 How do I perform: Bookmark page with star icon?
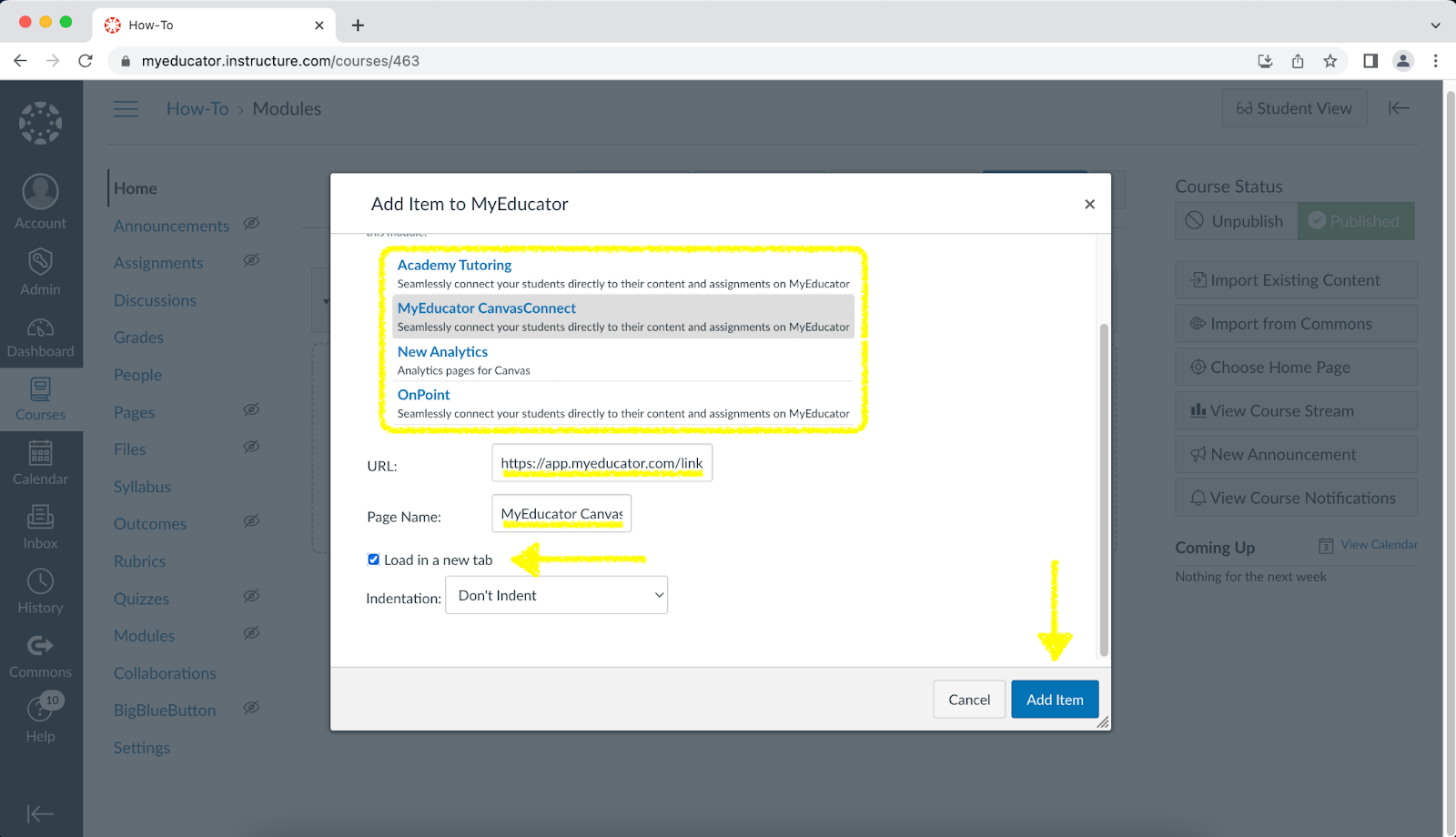coord(1330,61)
